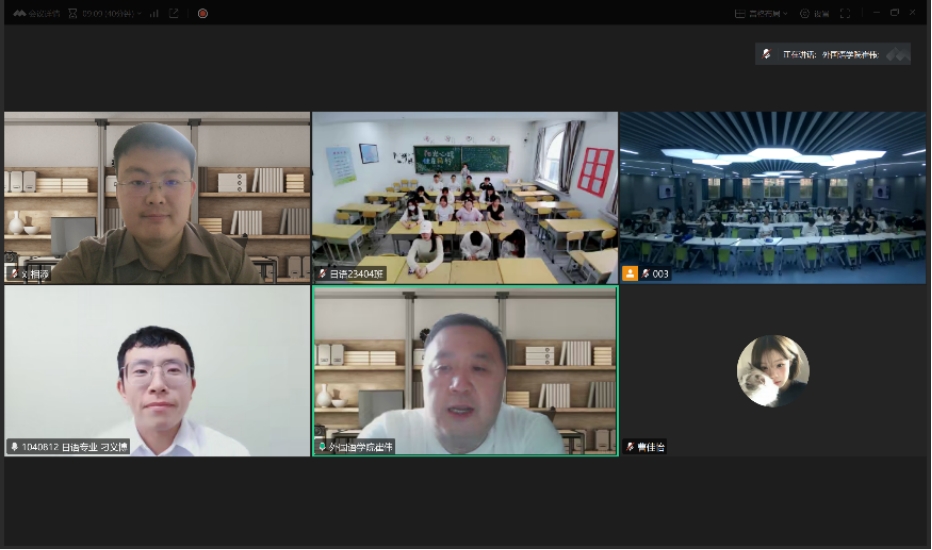The height and width of the screenshot is (550, 932).
Task: Click the mic icon on 日语23404班 tile
Action: (322, 273)
